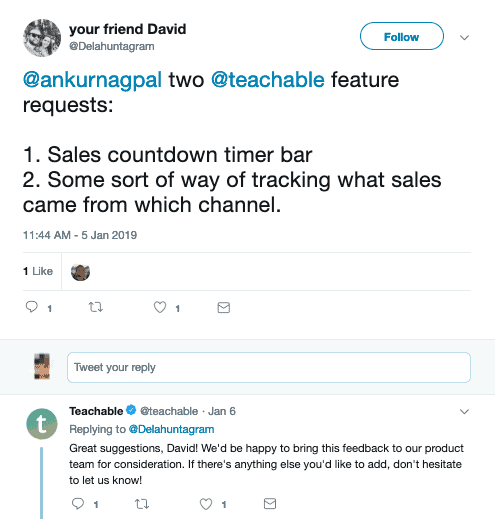The height and width of the screenshot is (519, 495).
Task: Reply to Teachable's response tweet
Action: (78, 503)
